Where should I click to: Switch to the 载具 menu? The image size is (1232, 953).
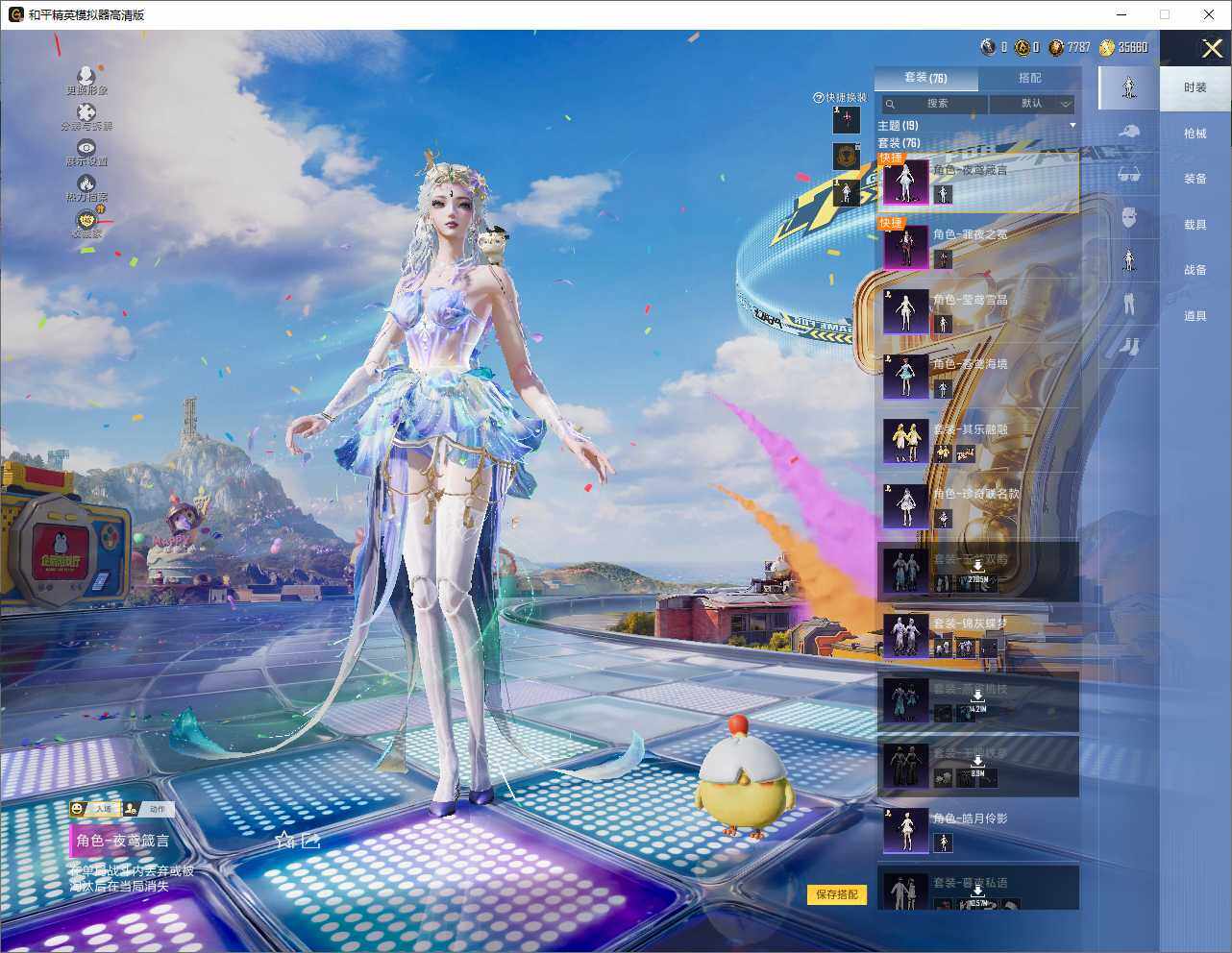pyautogui.click(x=1195, y=225)
